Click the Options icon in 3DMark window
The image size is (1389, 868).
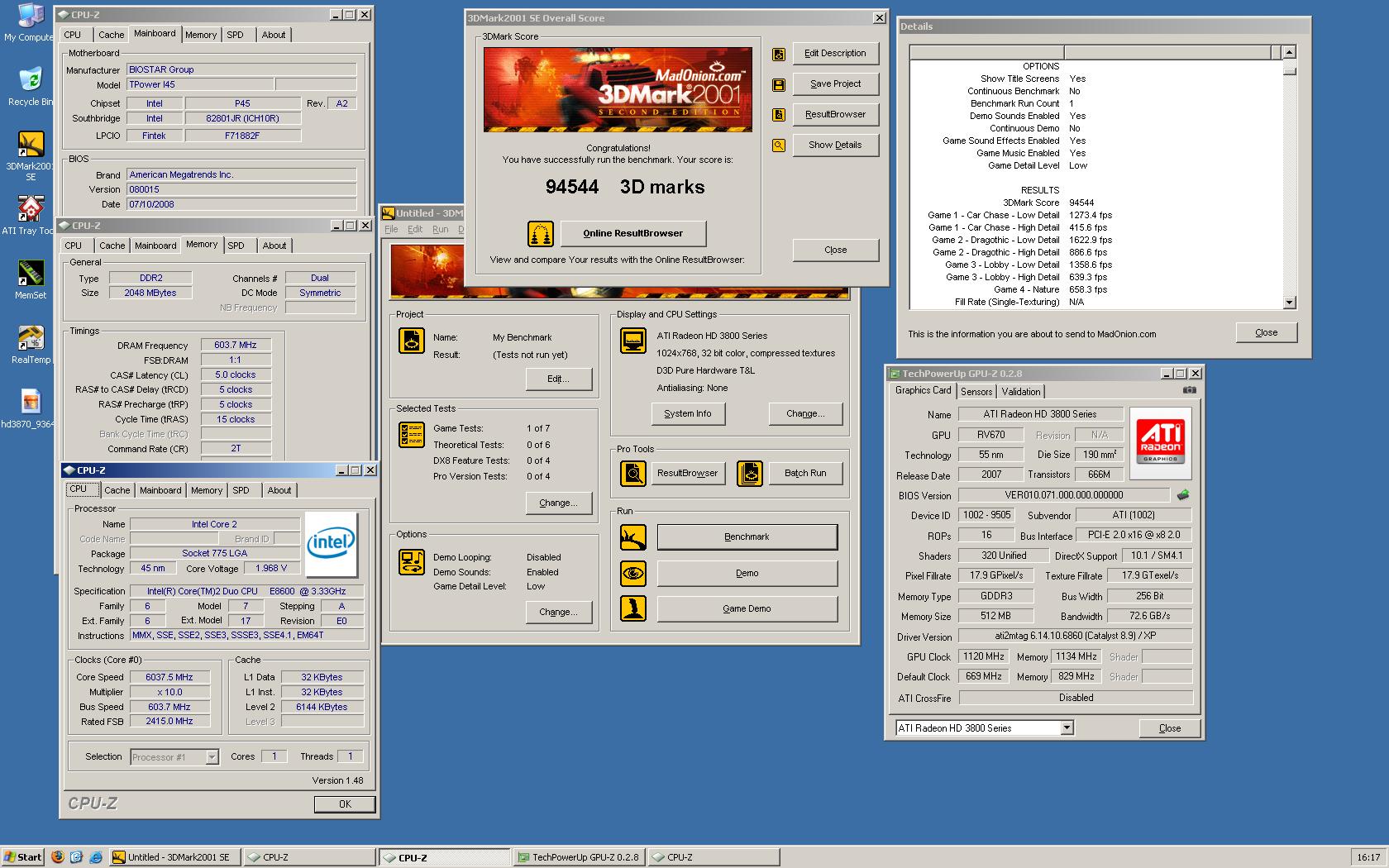tap(411, 561)
